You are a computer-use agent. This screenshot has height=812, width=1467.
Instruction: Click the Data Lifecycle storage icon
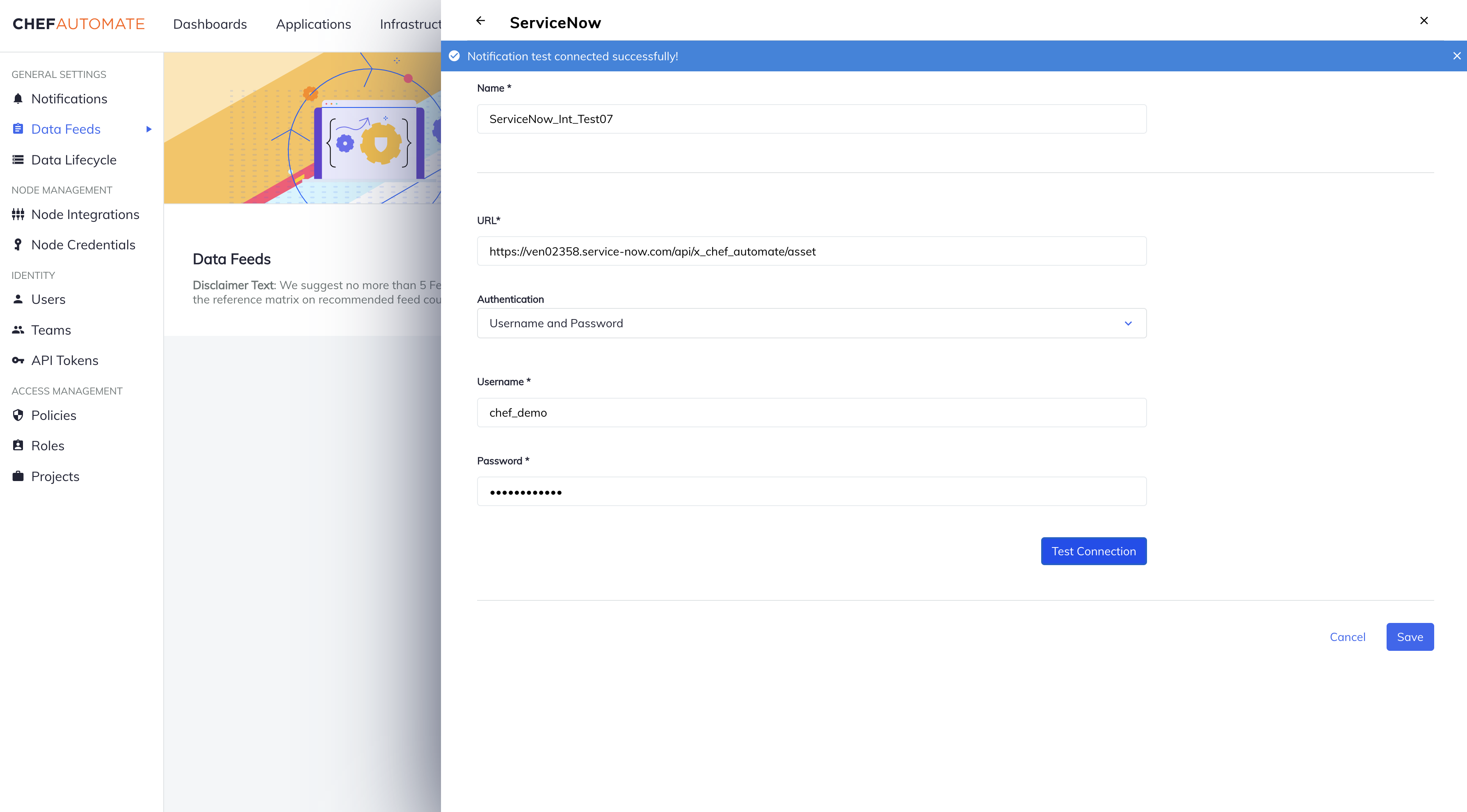[18, 160]
